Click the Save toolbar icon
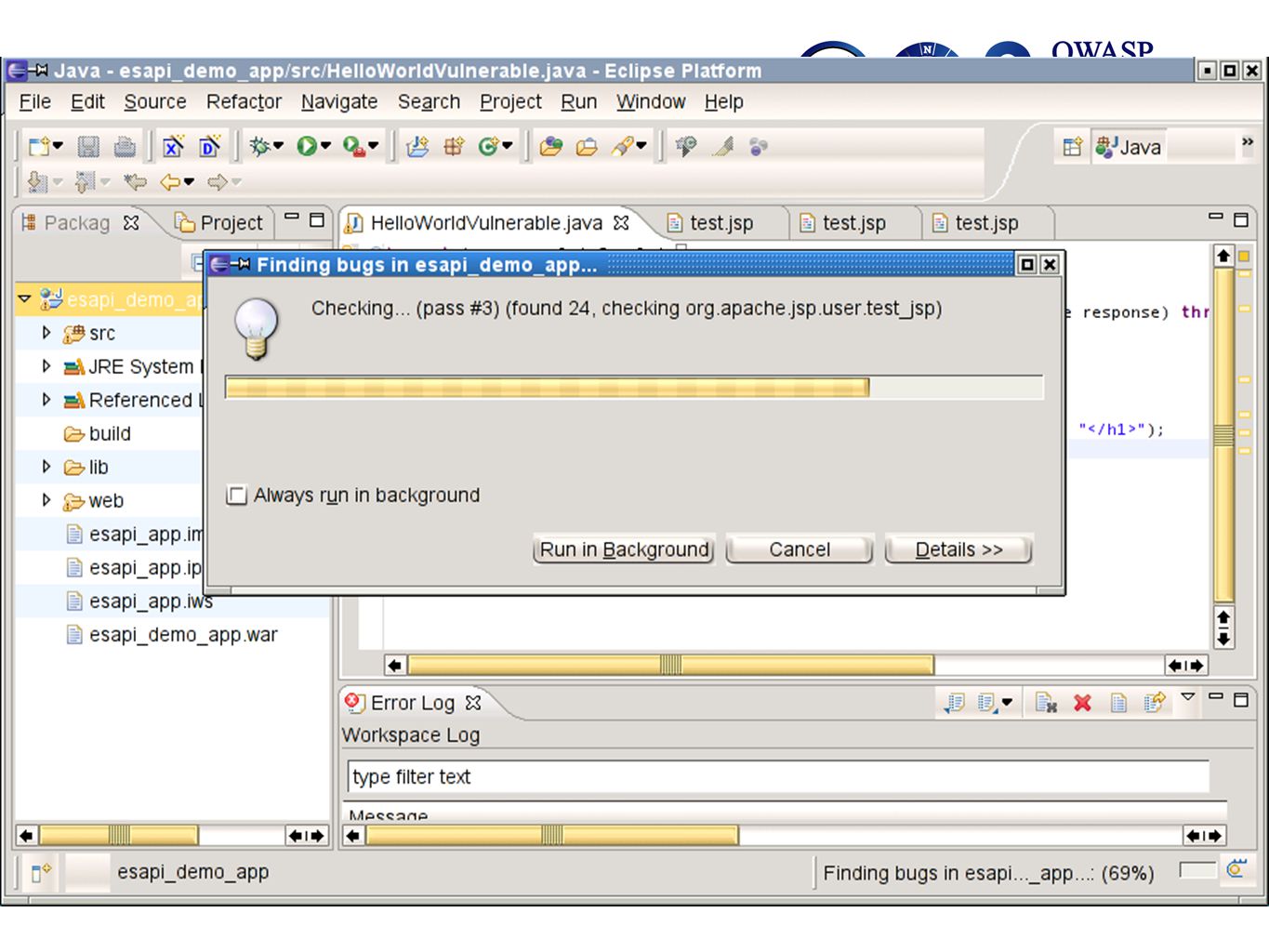 click(x=88, y=146)
